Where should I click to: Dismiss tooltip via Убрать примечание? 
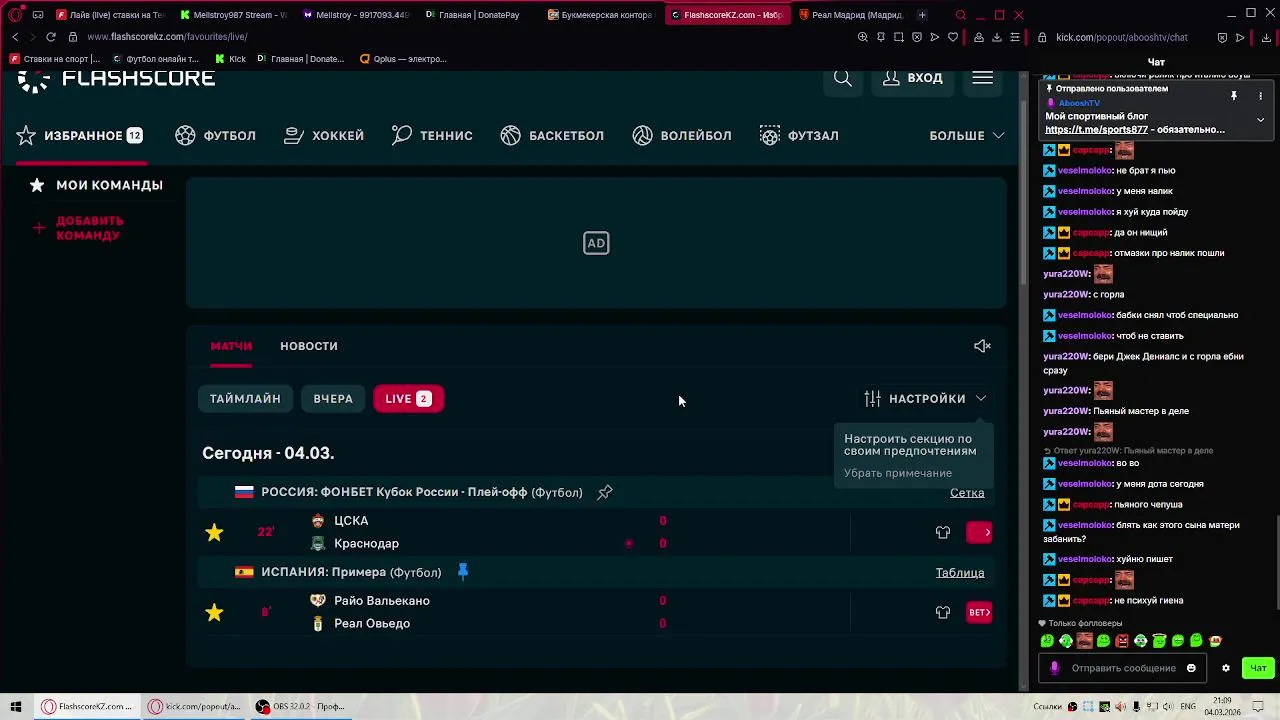pyautogui.click(x=898, y=473)
